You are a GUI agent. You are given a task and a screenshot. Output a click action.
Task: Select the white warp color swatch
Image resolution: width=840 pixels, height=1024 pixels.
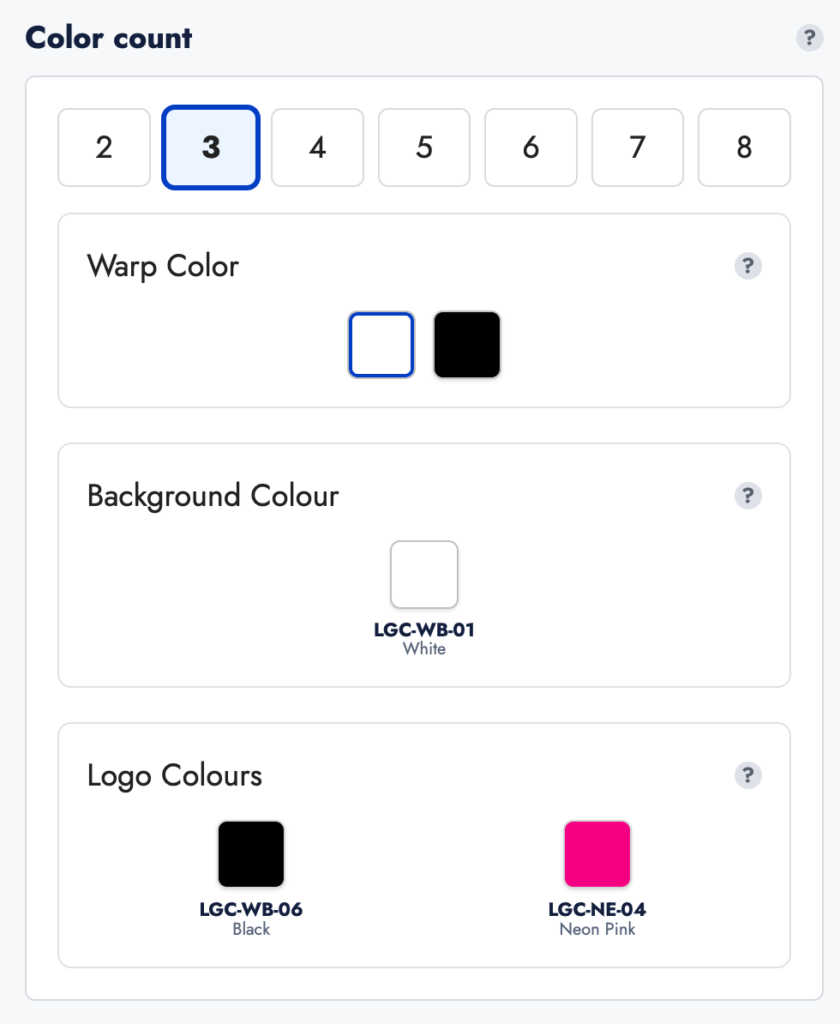click(x=381, y=345)
